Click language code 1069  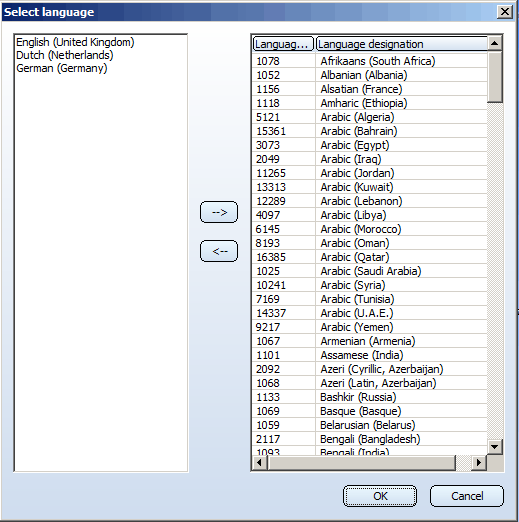[x=268, y=411]
